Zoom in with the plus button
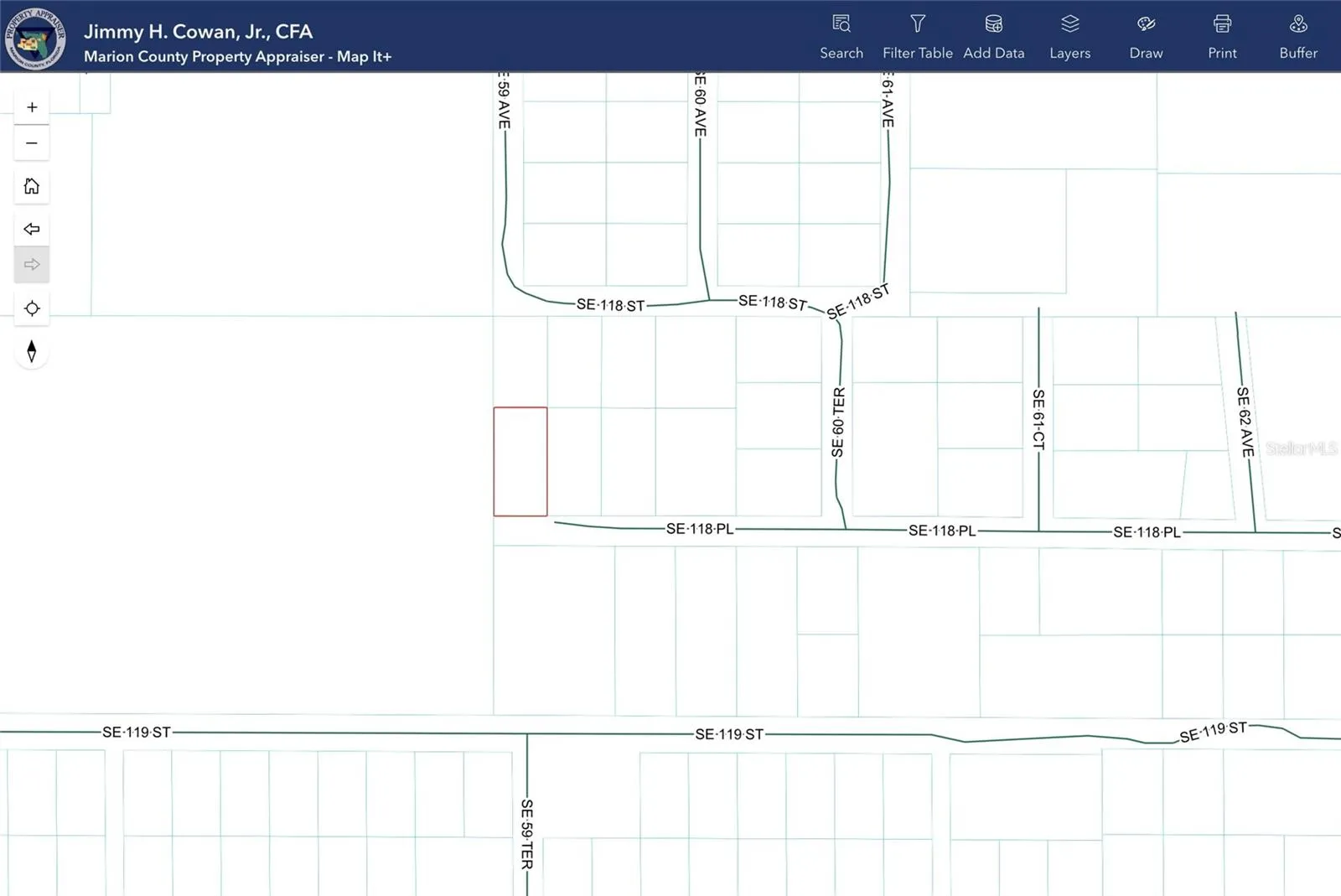The height and width of the screenshot is (896, 1341). 32,107
